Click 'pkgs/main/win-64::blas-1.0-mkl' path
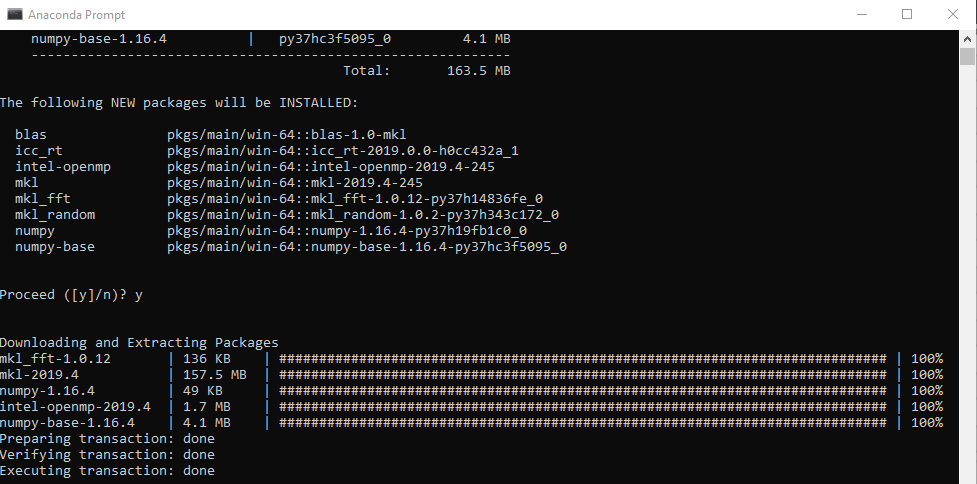 pos(287,135)
